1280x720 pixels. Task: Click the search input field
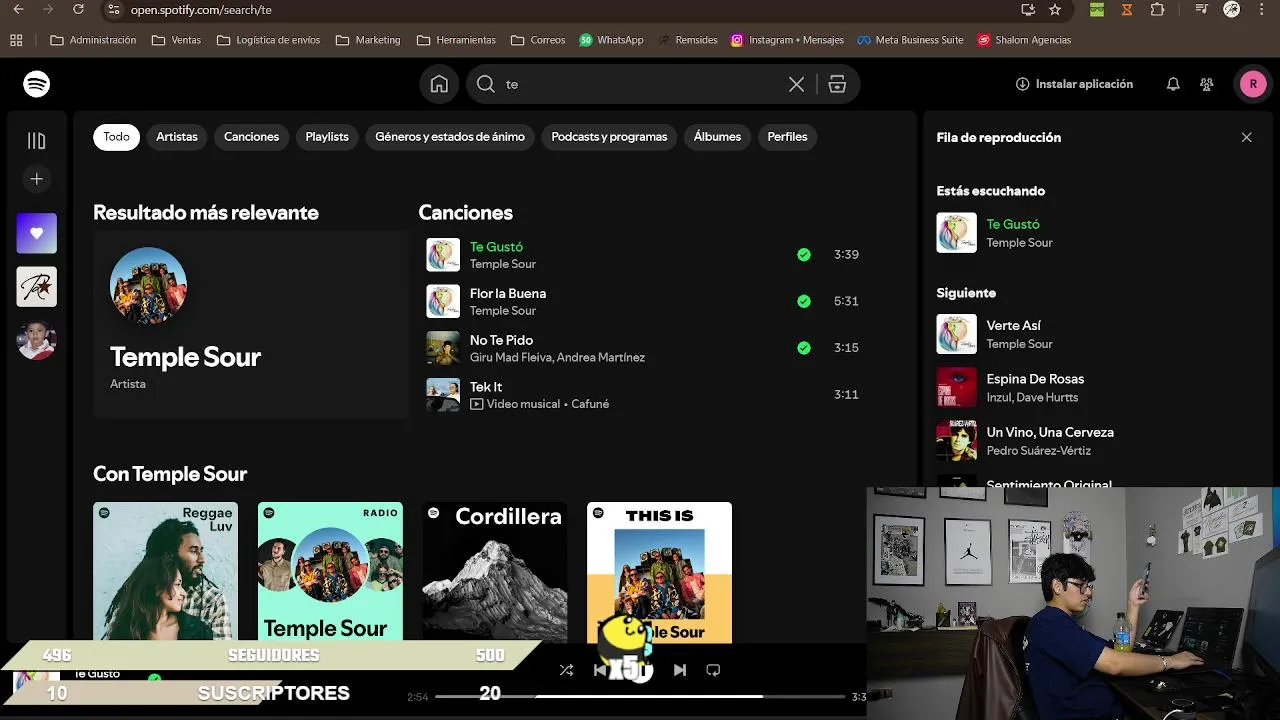pyautogui.click(x=640, y=85)
